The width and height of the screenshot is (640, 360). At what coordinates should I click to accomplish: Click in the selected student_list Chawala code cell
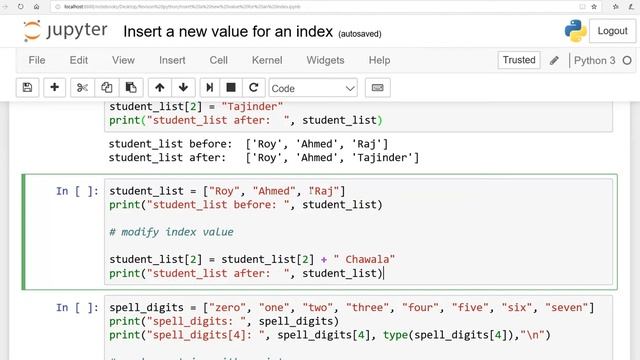358,232
